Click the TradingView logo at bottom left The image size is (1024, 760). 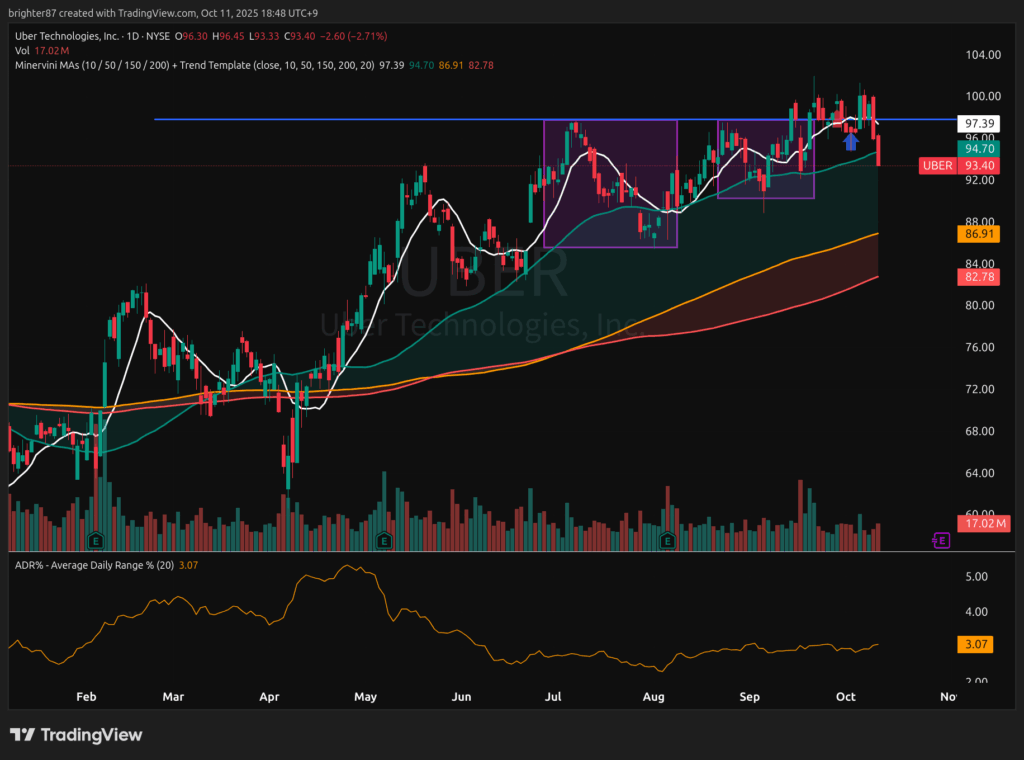[x=76, y=735]
